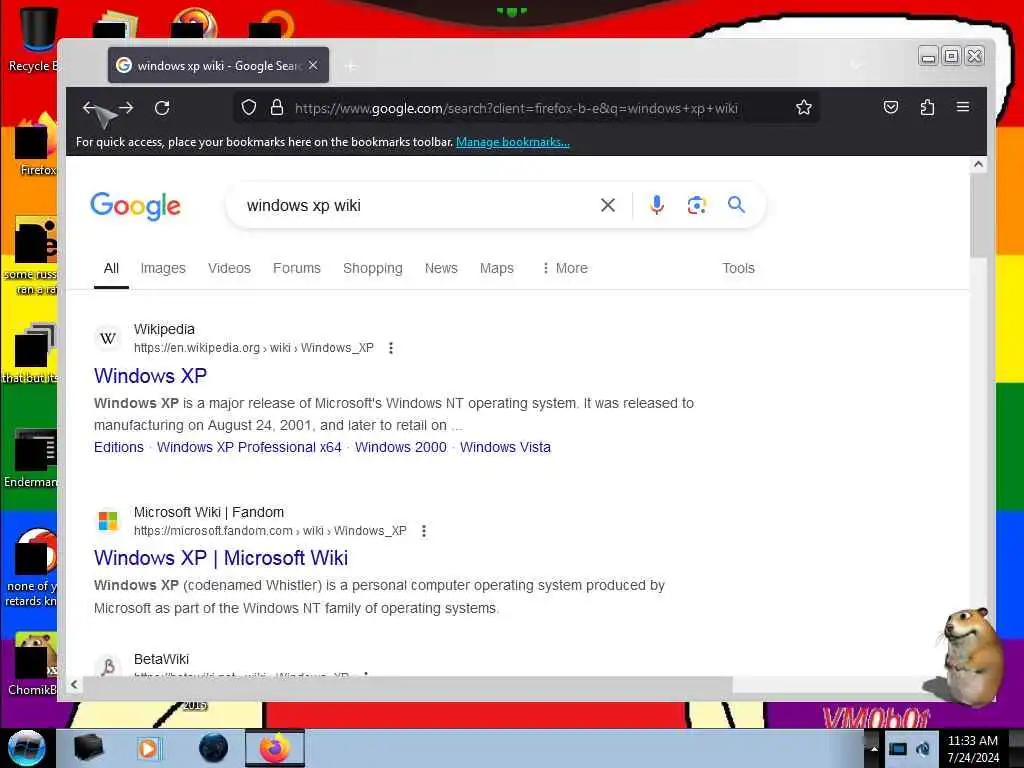Select the All results tab
The width and height of the screenshot is (1024, 768).
click(111, 268)
